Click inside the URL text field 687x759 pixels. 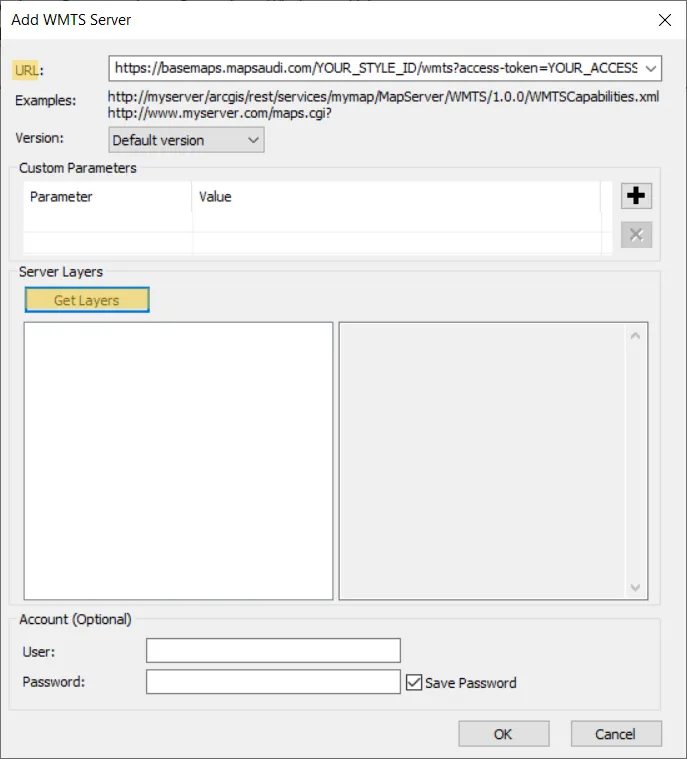pyautogui.click(x=375, y=68)
